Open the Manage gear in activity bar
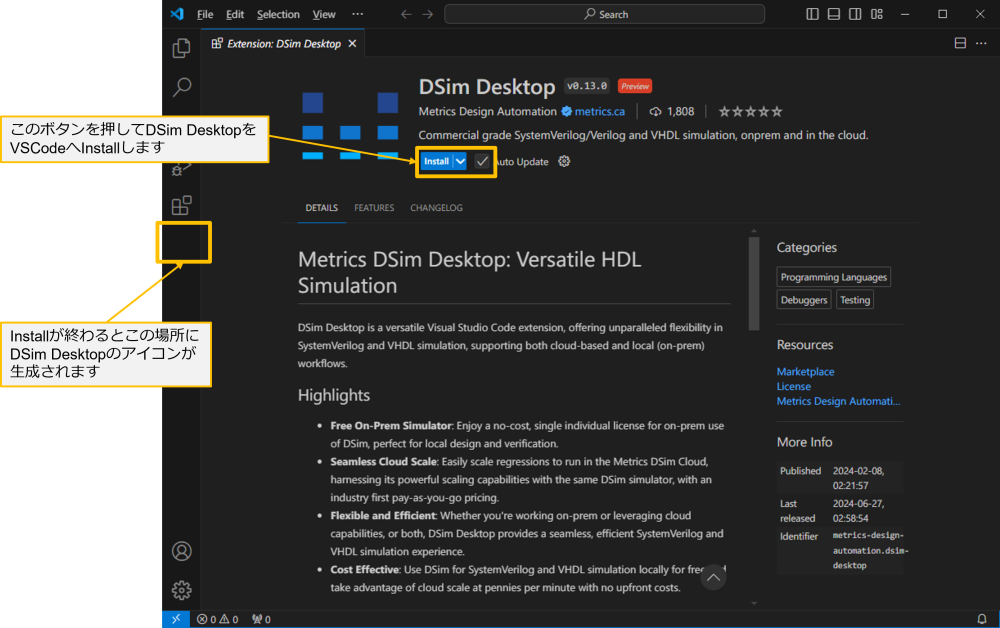 coord(182,590)
